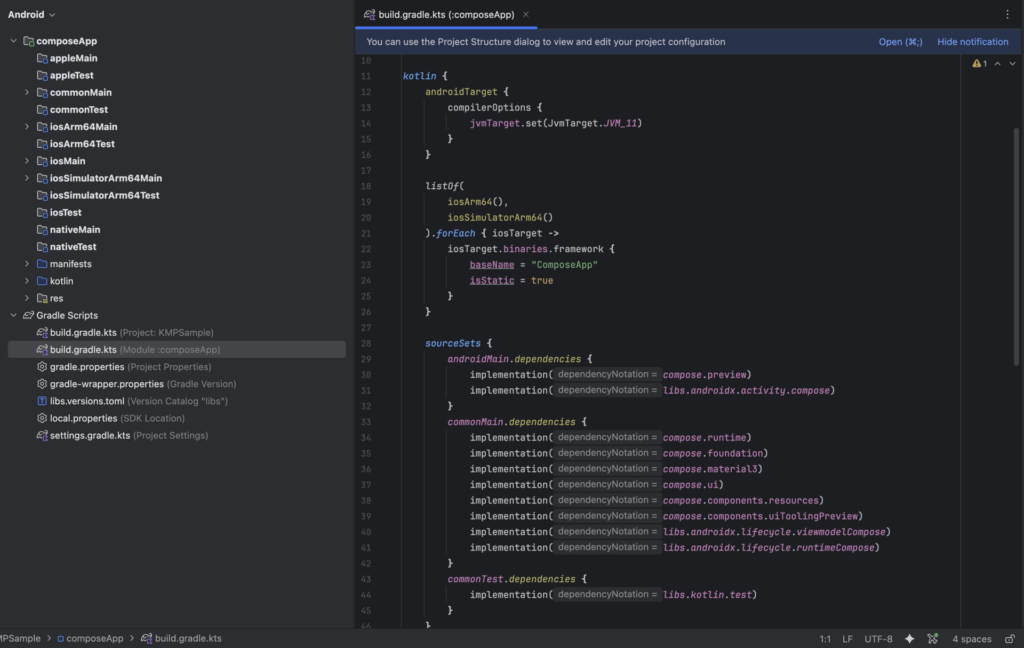Click the Open Project Structure link
The width and height of the screenshot is (1024, 648).
[899, 42]
